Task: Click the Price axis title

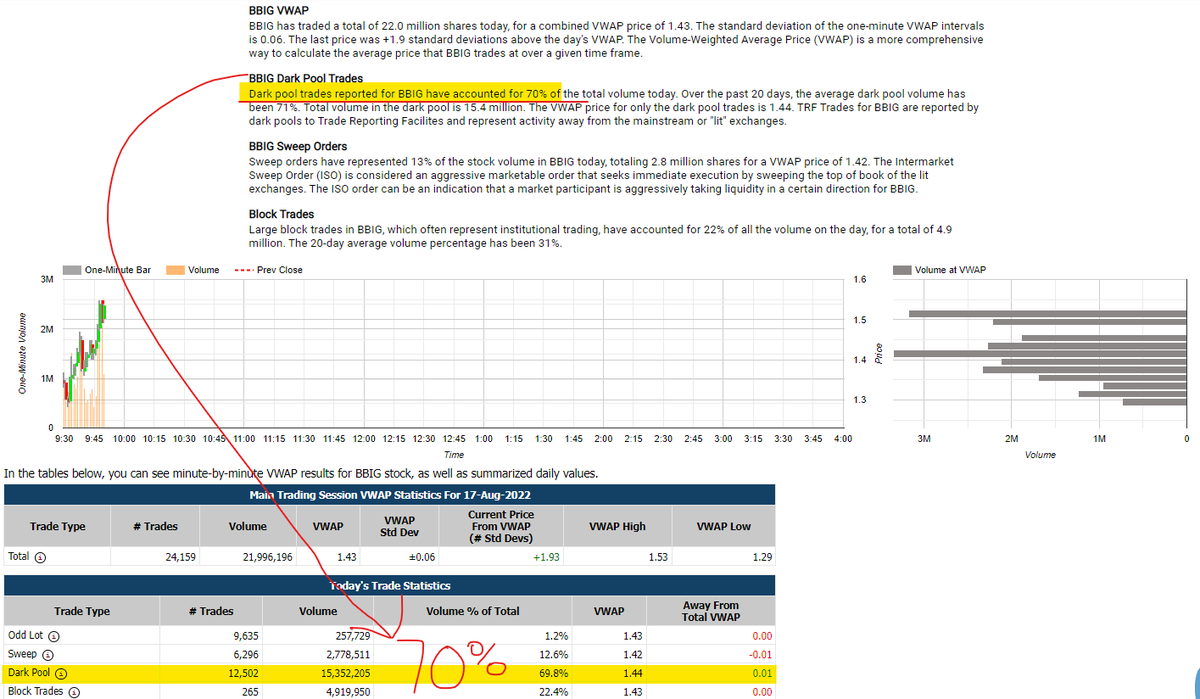Action: tap(878, 353)
